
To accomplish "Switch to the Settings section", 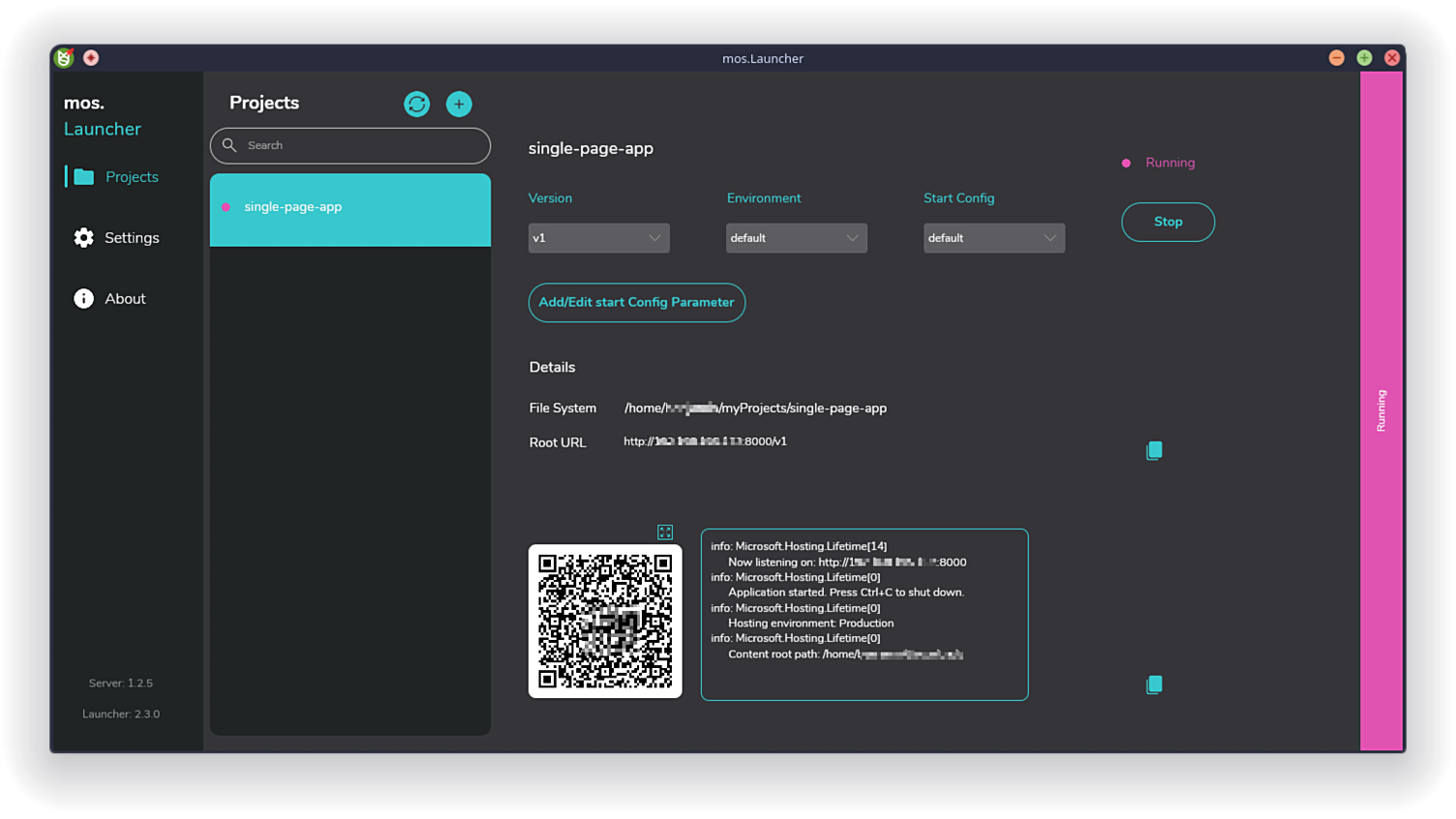I will [131, 237].
